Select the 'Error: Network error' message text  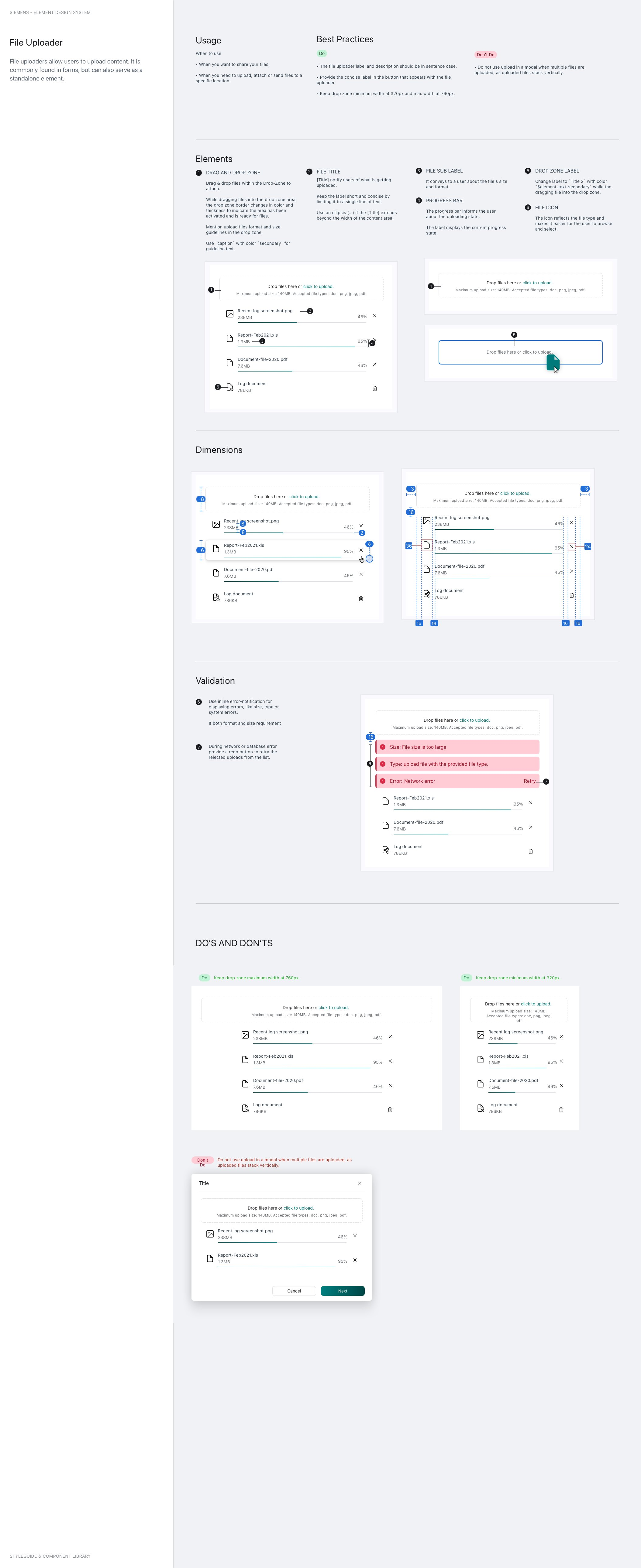click(x=412, y=781)
